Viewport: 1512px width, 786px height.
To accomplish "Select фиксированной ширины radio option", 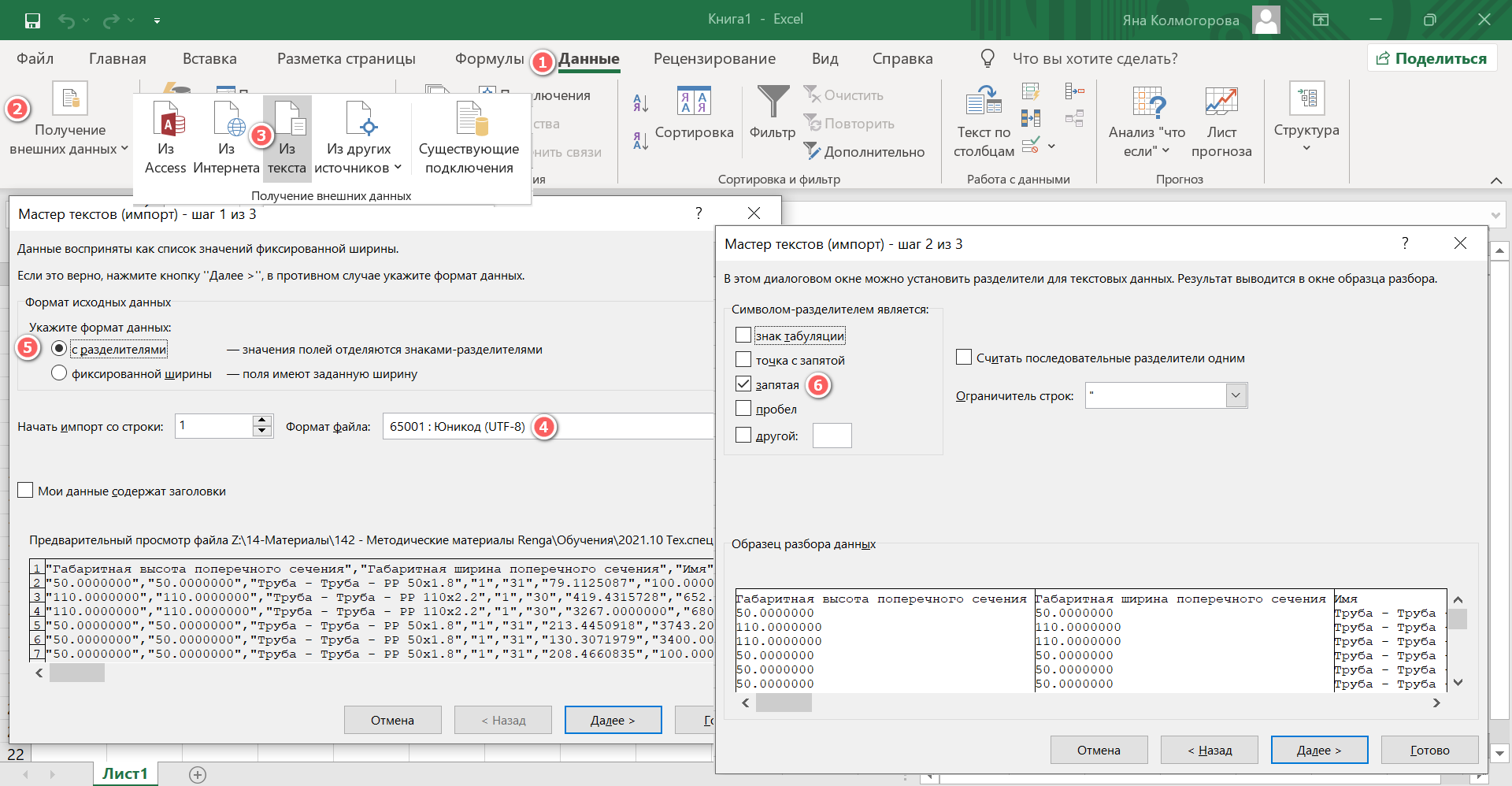I will pyautogui.click(x=59, y=373).
